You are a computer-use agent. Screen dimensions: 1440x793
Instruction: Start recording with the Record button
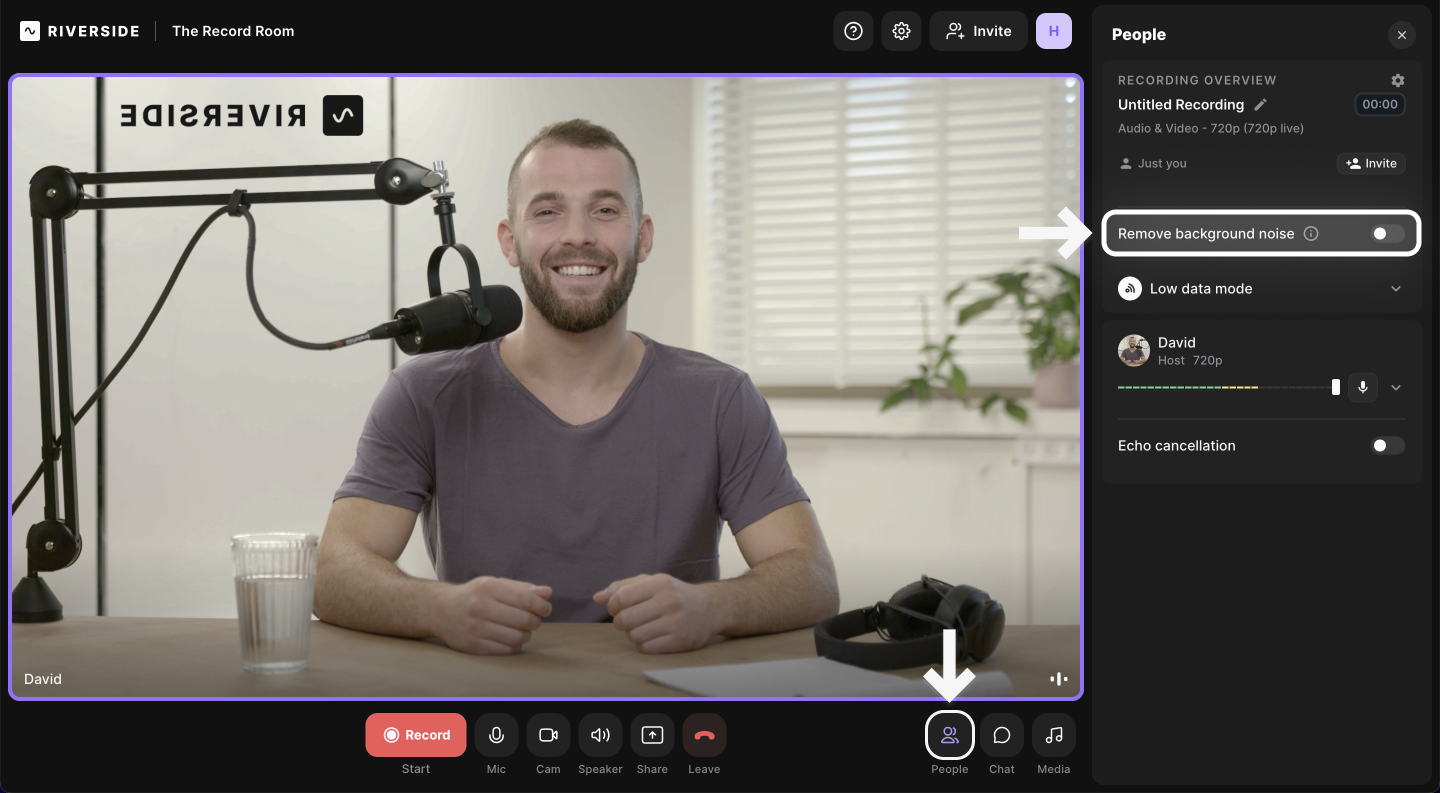click(416, 735)
